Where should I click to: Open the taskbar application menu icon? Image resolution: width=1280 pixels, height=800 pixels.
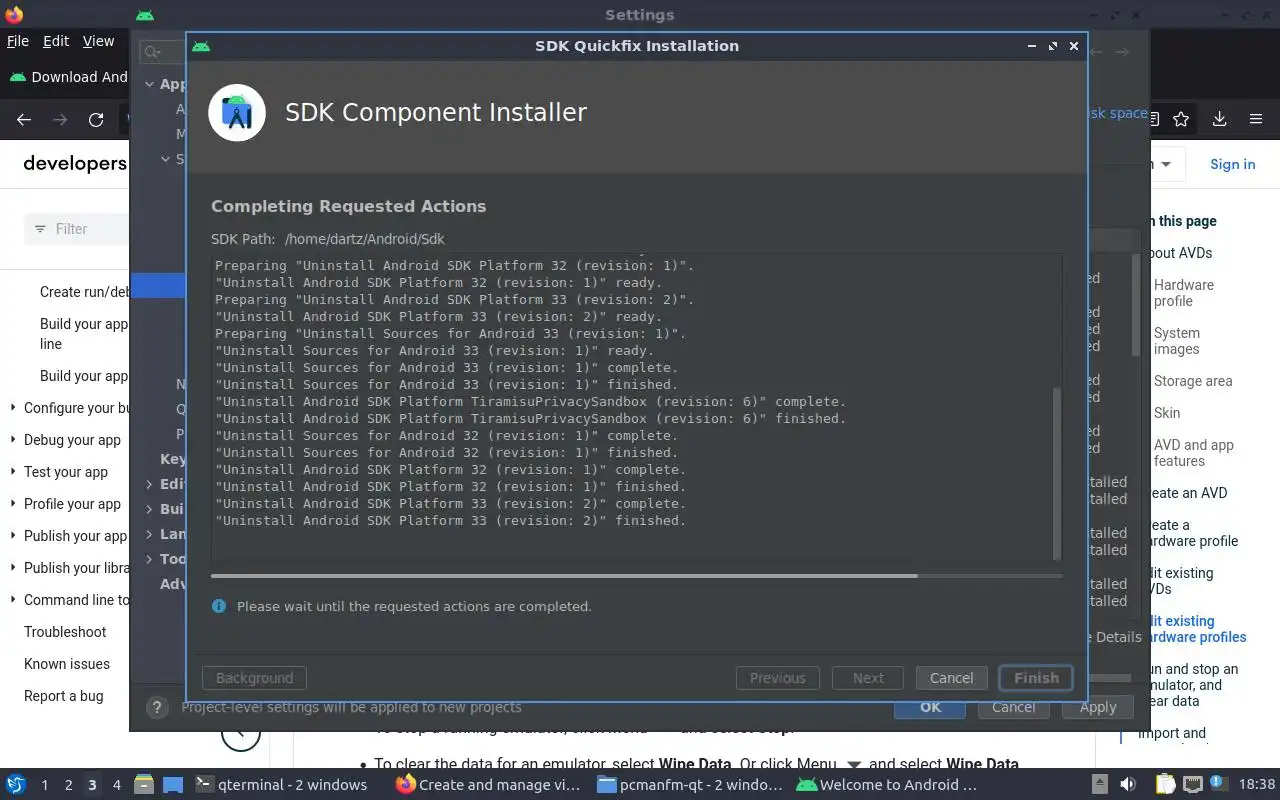(16, 785)
